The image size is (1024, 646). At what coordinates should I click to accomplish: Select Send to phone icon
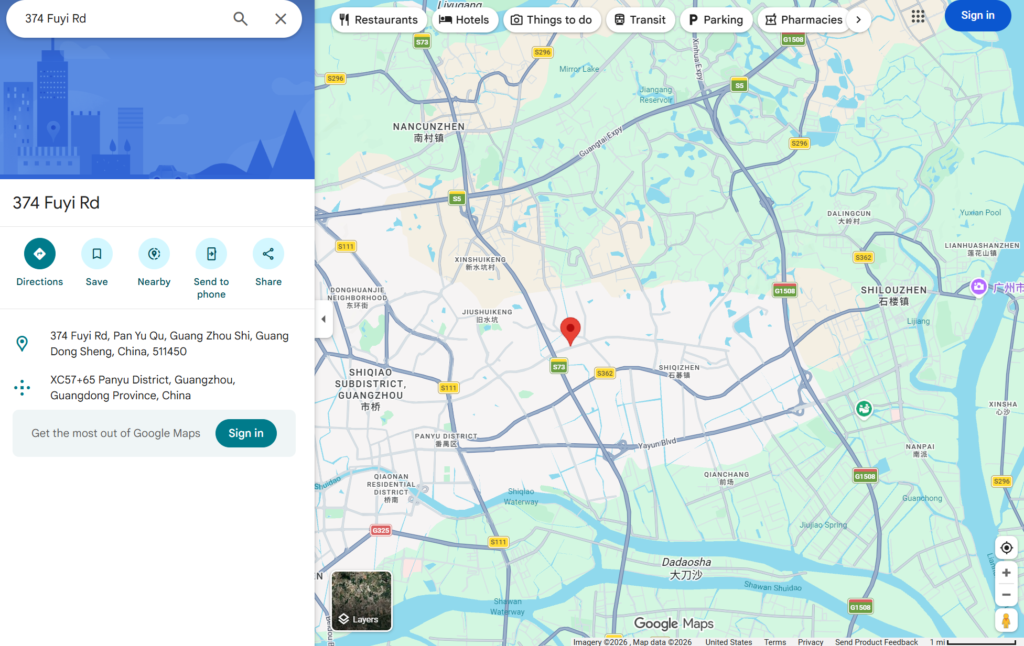212,254
